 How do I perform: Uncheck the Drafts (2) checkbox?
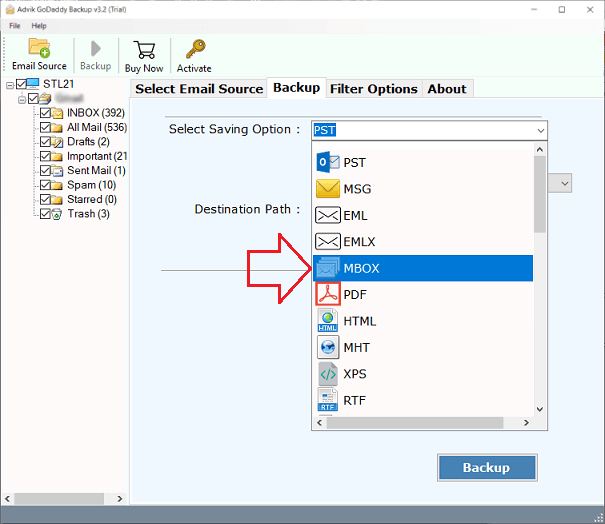(x=46, y=142)
